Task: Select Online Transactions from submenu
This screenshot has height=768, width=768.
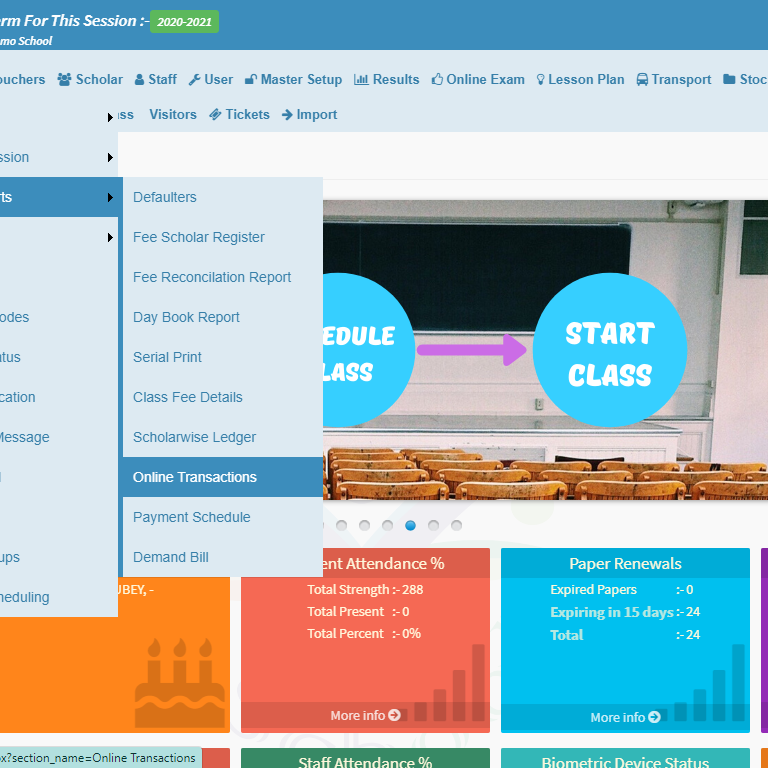Action: (195, 477)
